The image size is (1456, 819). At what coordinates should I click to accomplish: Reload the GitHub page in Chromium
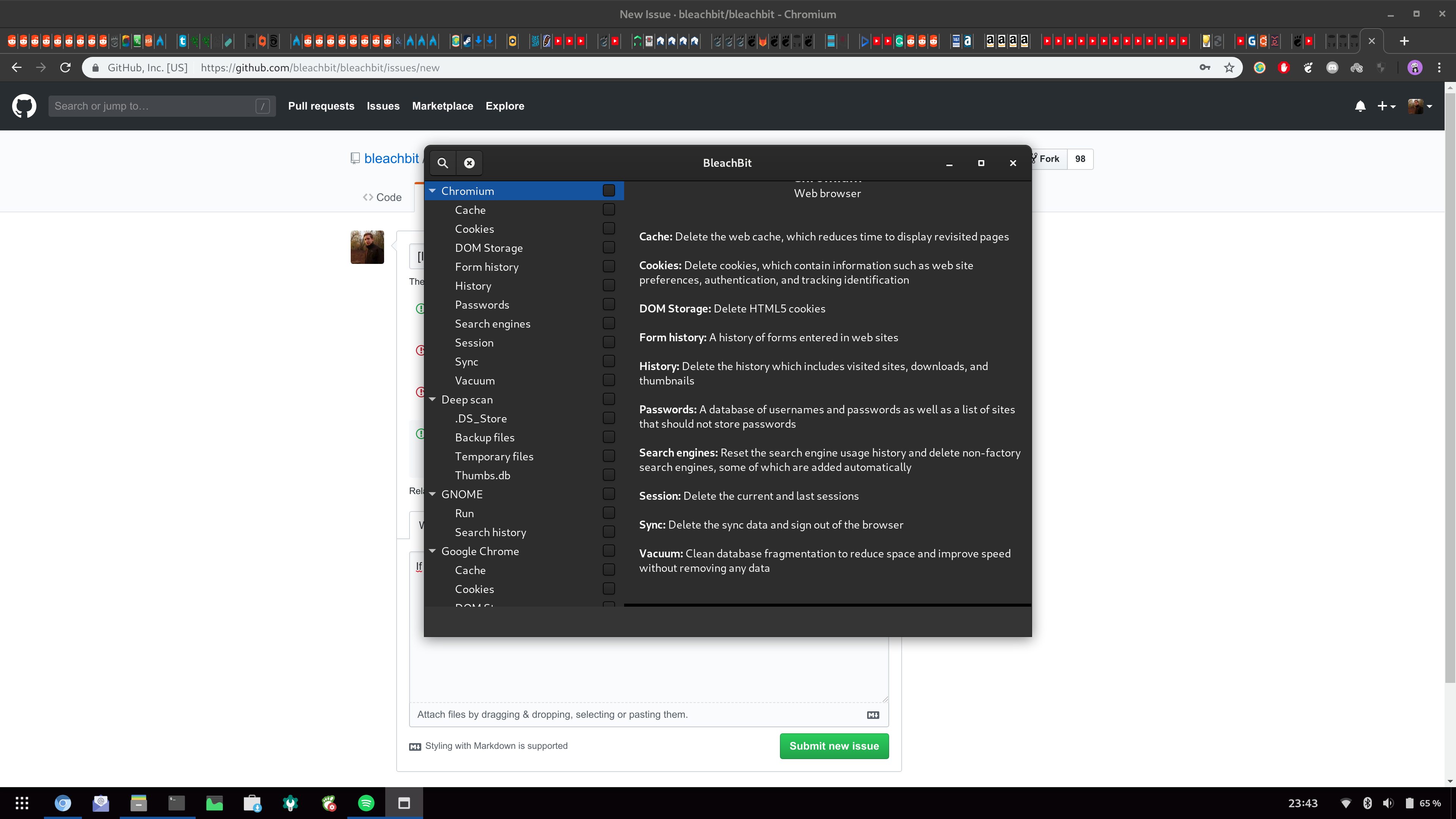pyautogui.click(x=66, y=68)
